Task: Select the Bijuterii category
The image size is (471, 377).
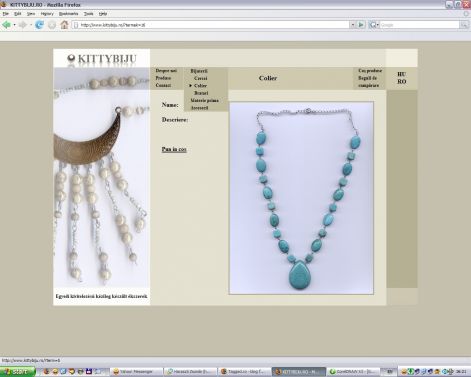Action: tap(199, 71)
